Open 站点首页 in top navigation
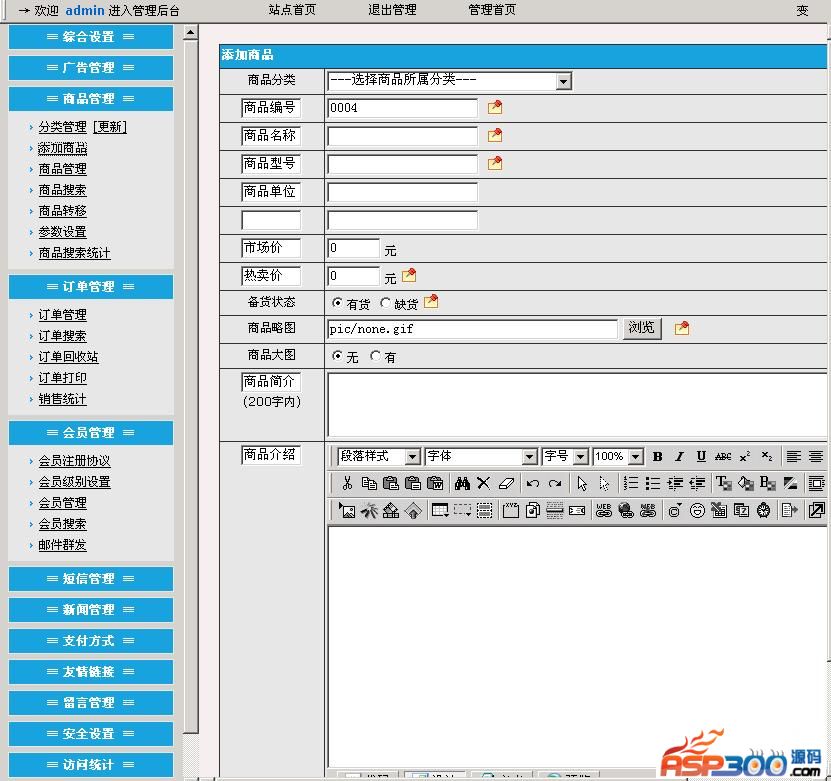 click(x=292, y=10)
